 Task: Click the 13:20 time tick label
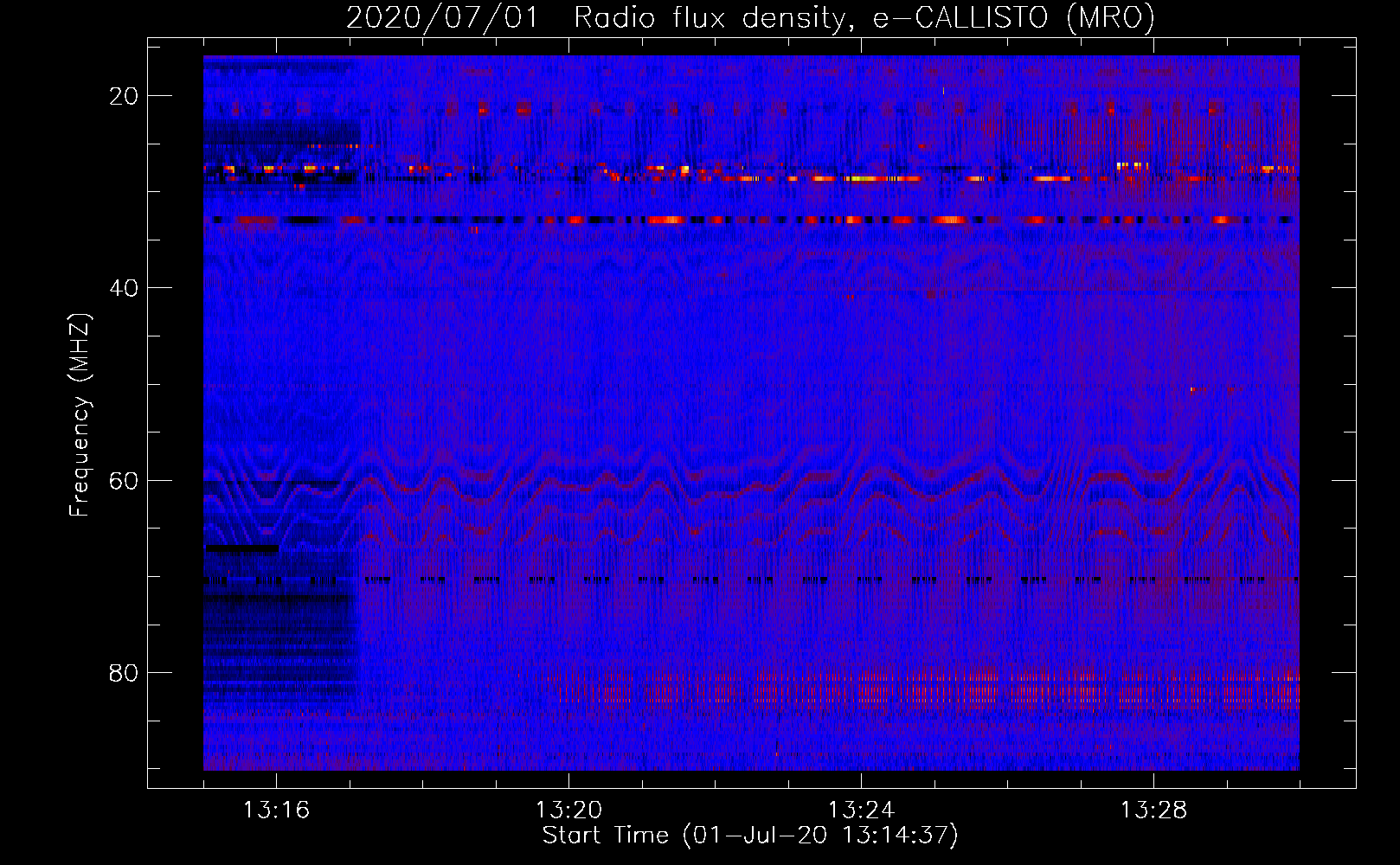(568, 811)
